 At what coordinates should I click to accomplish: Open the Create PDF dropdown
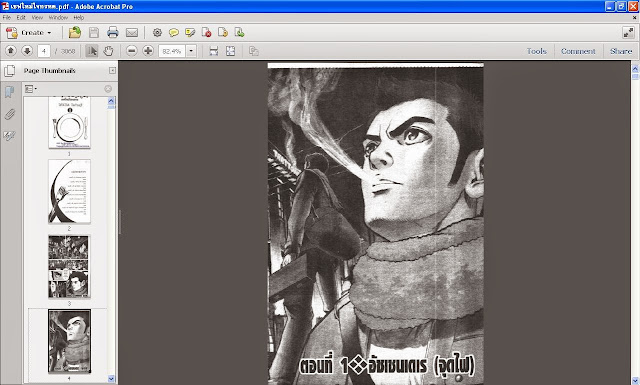(29, 33)
